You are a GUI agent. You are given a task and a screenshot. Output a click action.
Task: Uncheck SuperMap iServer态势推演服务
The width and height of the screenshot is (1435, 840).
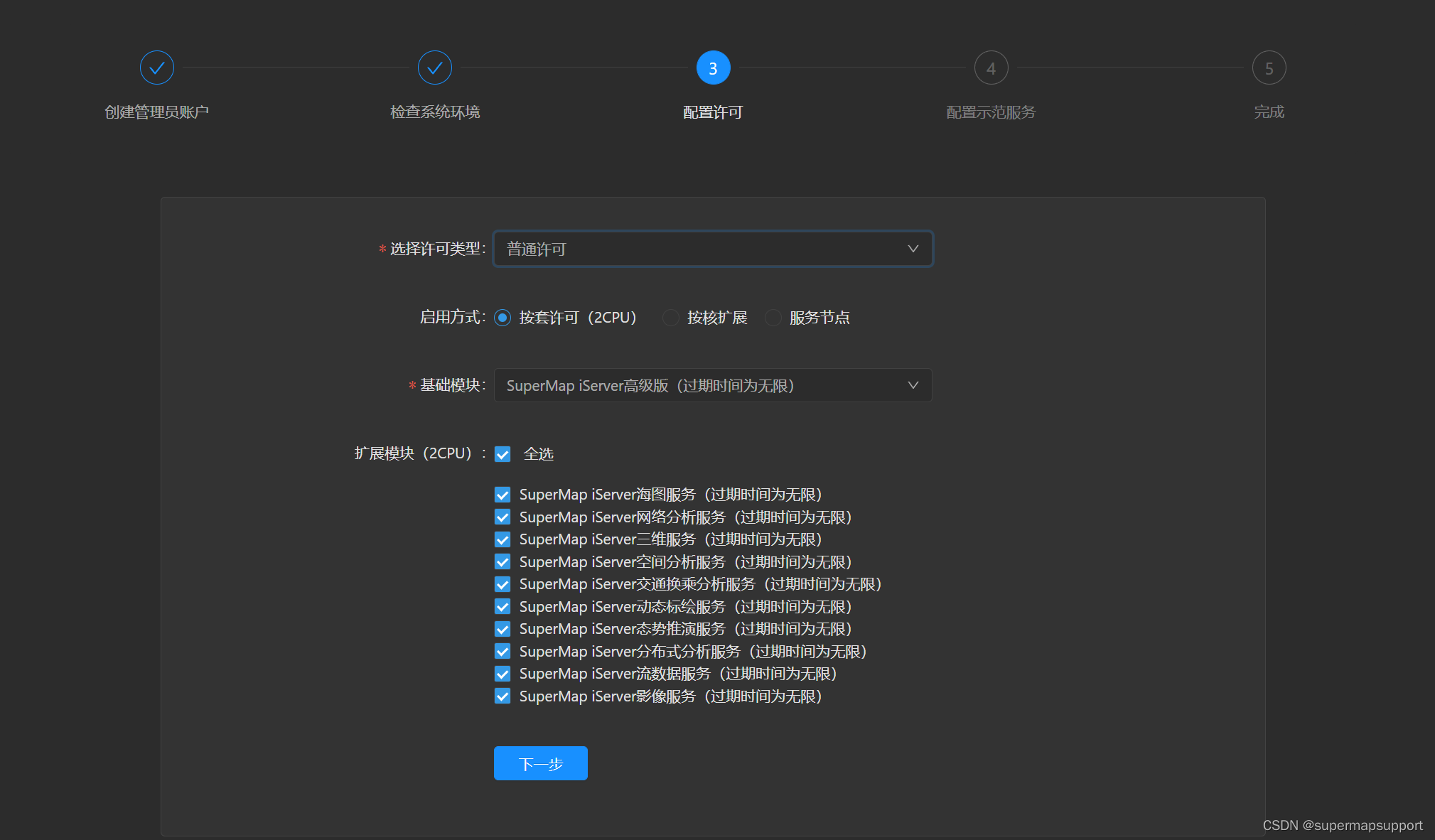pyautogui.click(x=502, y=628)
